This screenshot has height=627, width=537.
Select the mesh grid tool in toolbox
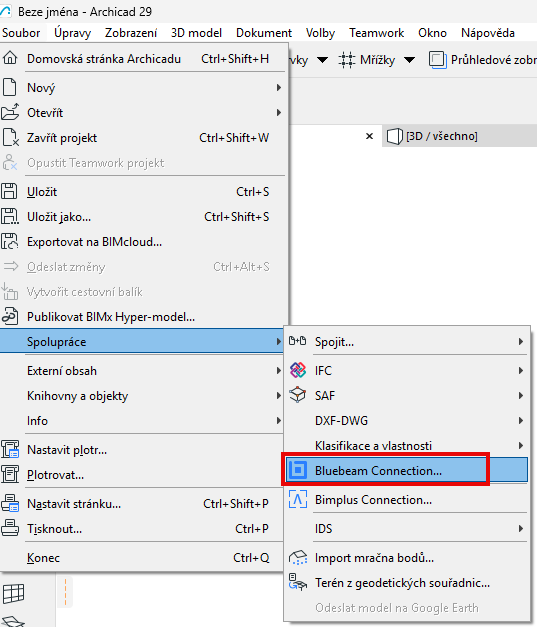14,594
